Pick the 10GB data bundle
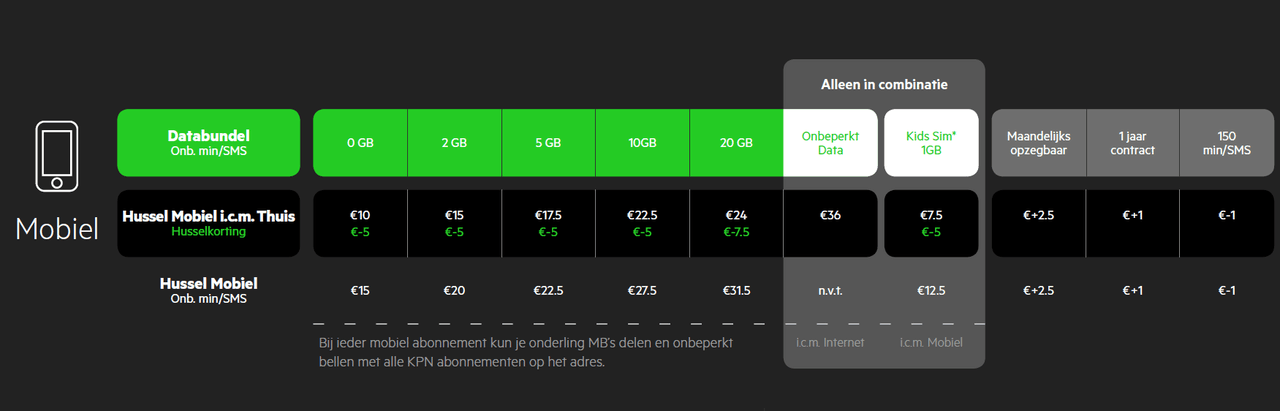This screenshot has height=411, width=1280. [642, 143]
